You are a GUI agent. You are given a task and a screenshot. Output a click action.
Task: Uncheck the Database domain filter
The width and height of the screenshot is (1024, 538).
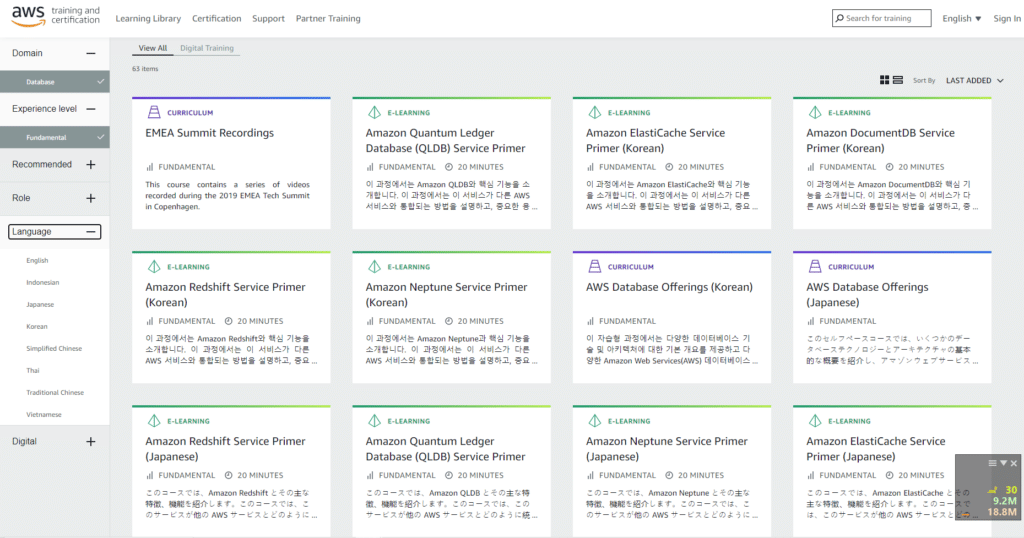click(100, 81)
